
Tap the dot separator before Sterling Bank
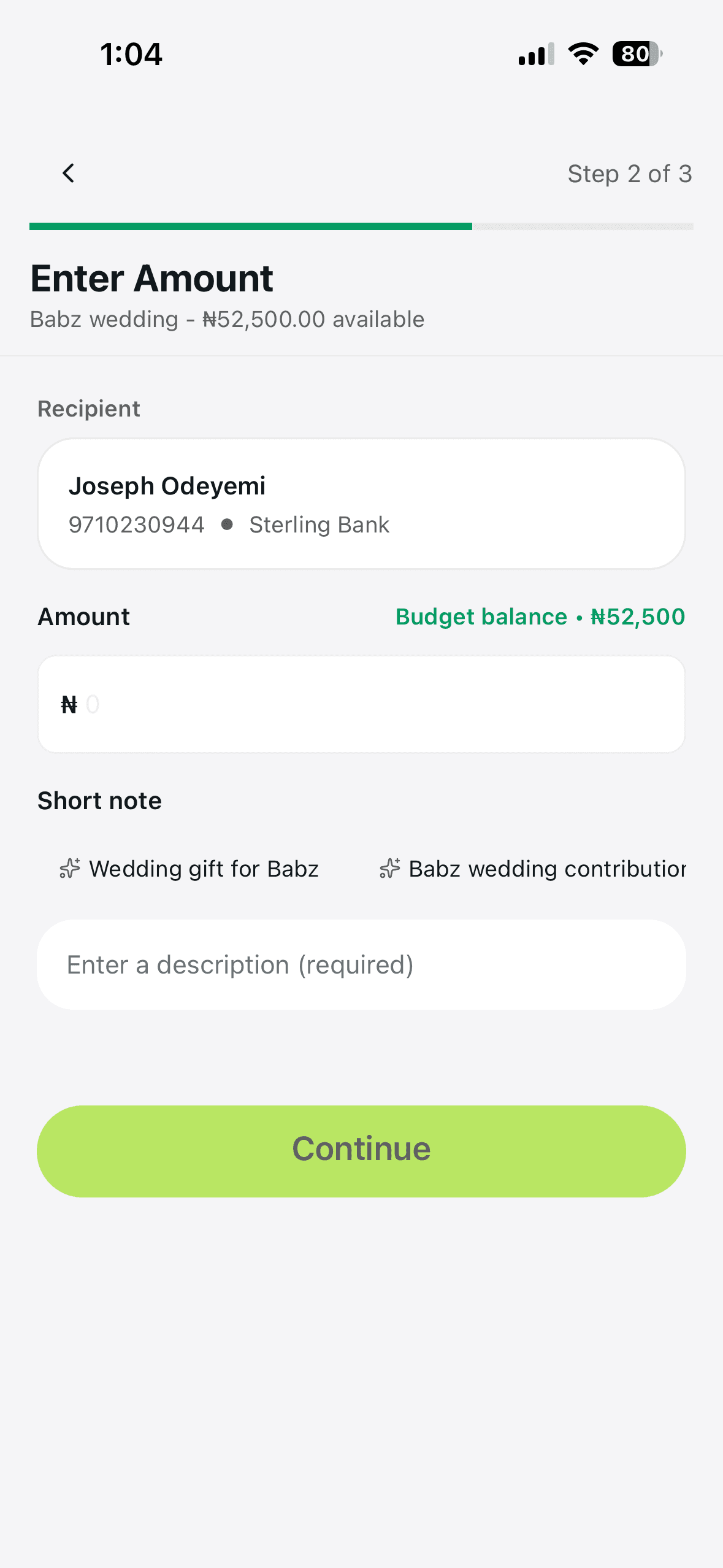click(x=227, y=525)
